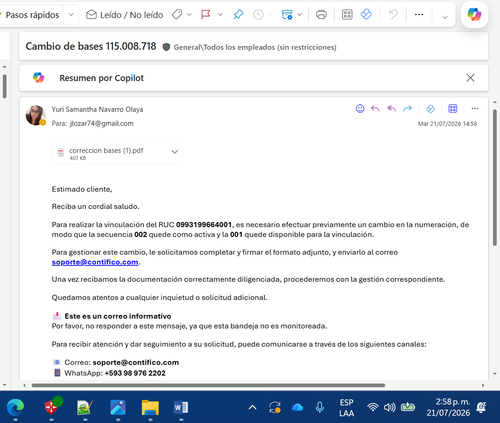Toggle Leído / No leído status
The height and width of the screenshot is (423, 500).
coord(125,15)
